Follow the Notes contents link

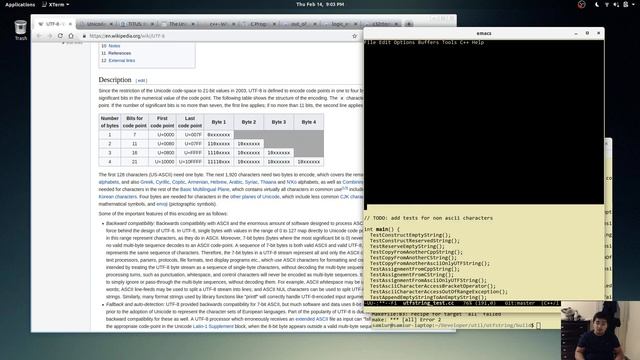[114, 46]
